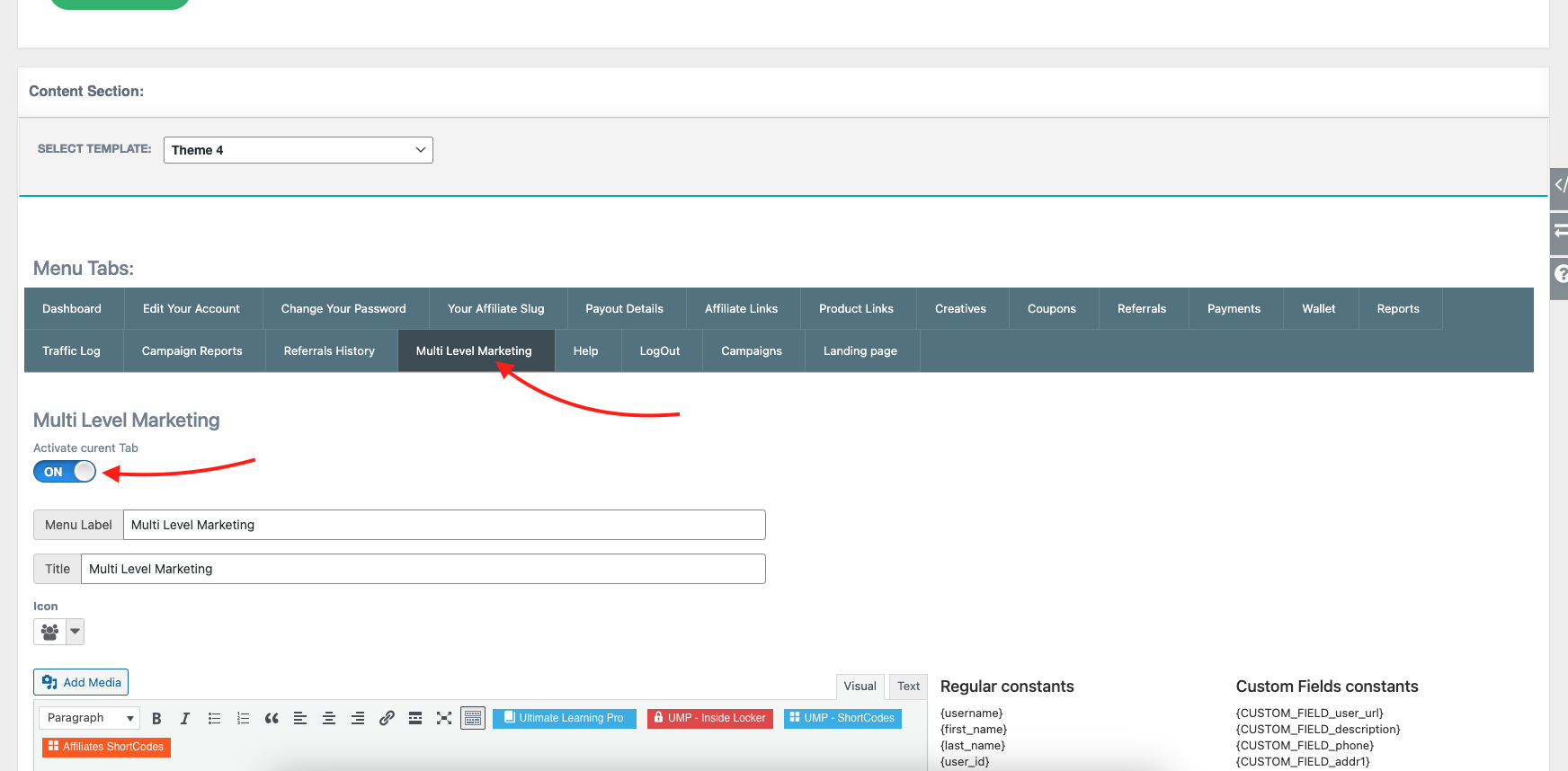Align editor text center
1568x771 pixels.
tap(329, 718)
